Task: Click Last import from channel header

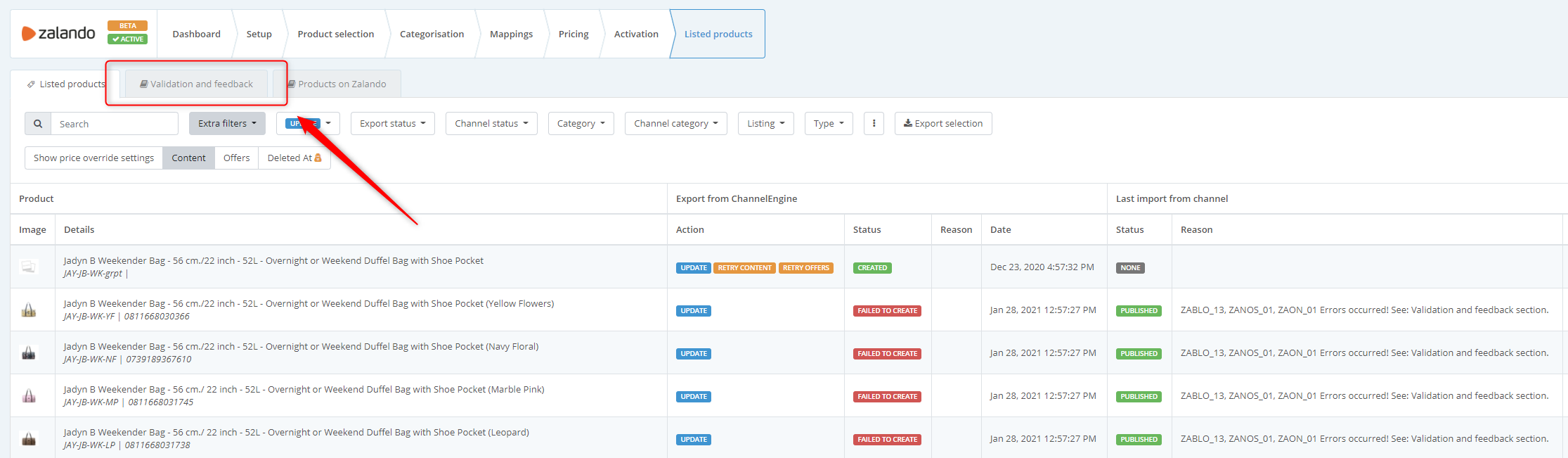Action: click(x=1172, y=198)
